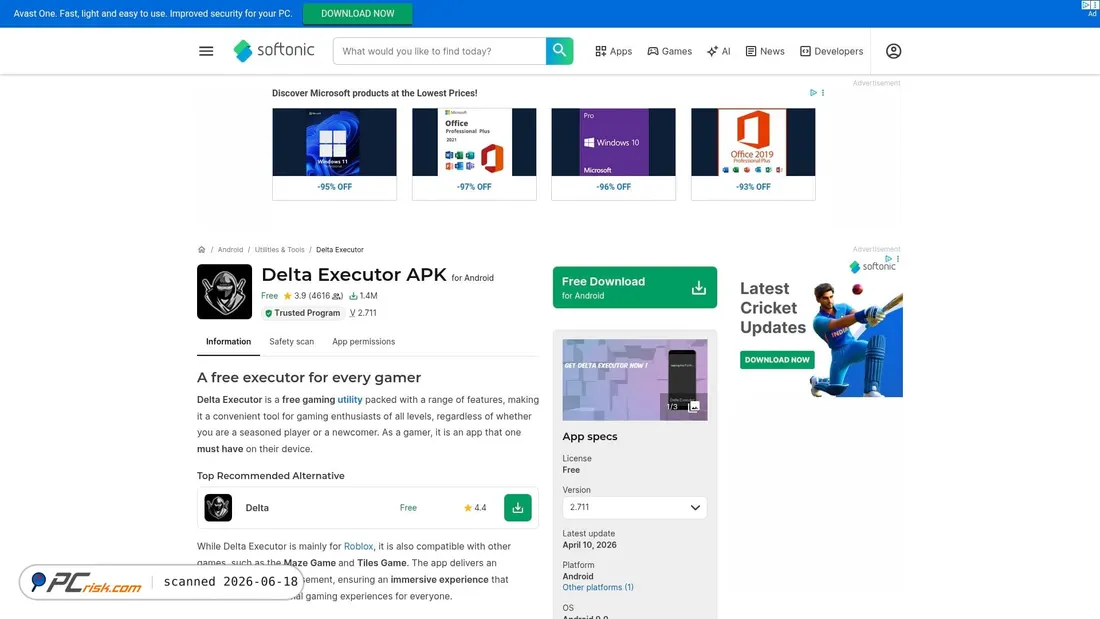1100x619 pixels.
Task: Open screenshot gallery image icon
Action: (694, 406)
